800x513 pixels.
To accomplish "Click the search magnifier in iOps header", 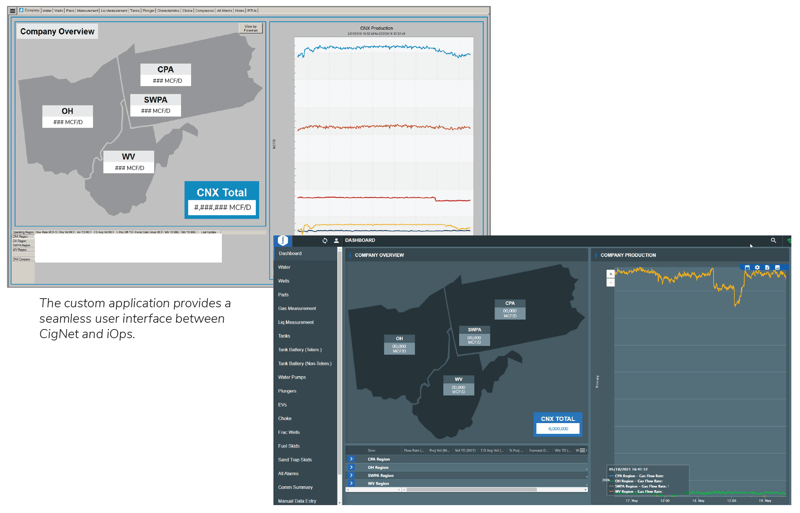I will (773, 240).
